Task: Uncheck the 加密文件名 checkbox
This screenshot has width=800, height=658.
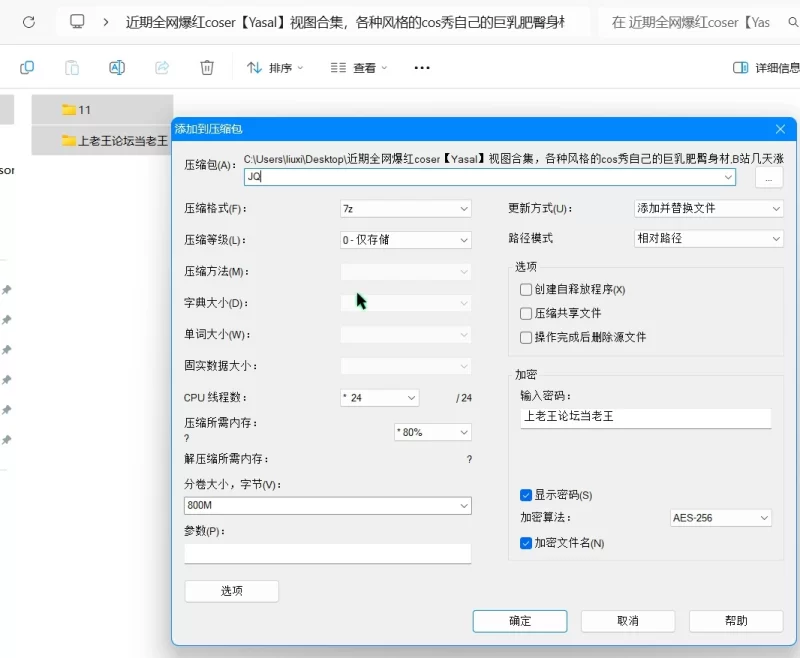Action: click(526, 543)
